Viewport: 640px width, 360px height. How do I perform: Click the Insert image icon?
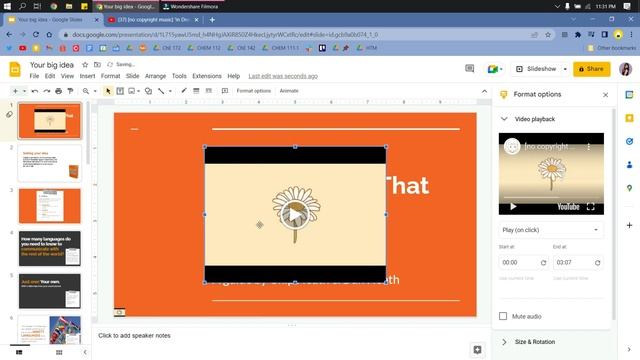[131, 91]
